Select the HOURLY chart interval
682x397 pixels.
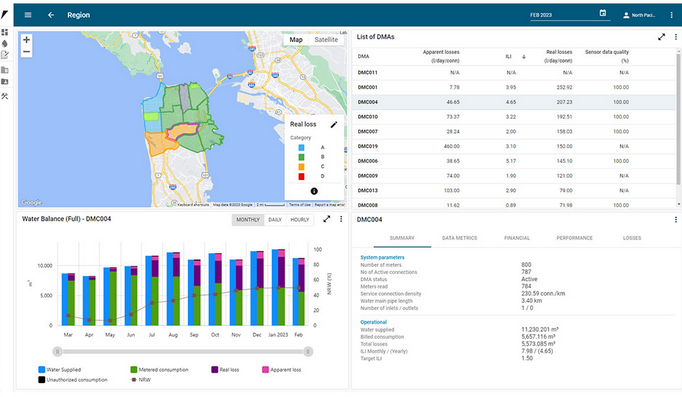[300, 220]
